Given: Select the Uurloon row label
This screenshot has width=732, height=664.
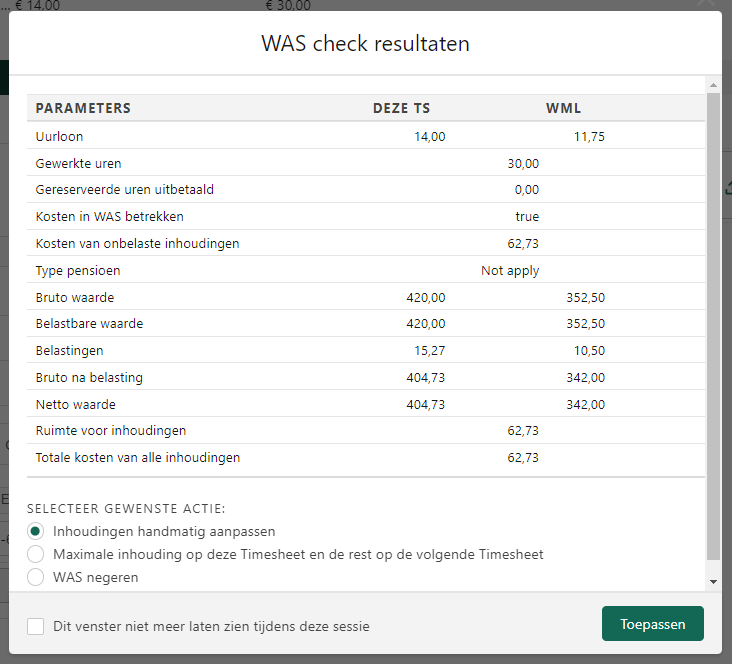Looking at the screenshot, I should 60,136.
